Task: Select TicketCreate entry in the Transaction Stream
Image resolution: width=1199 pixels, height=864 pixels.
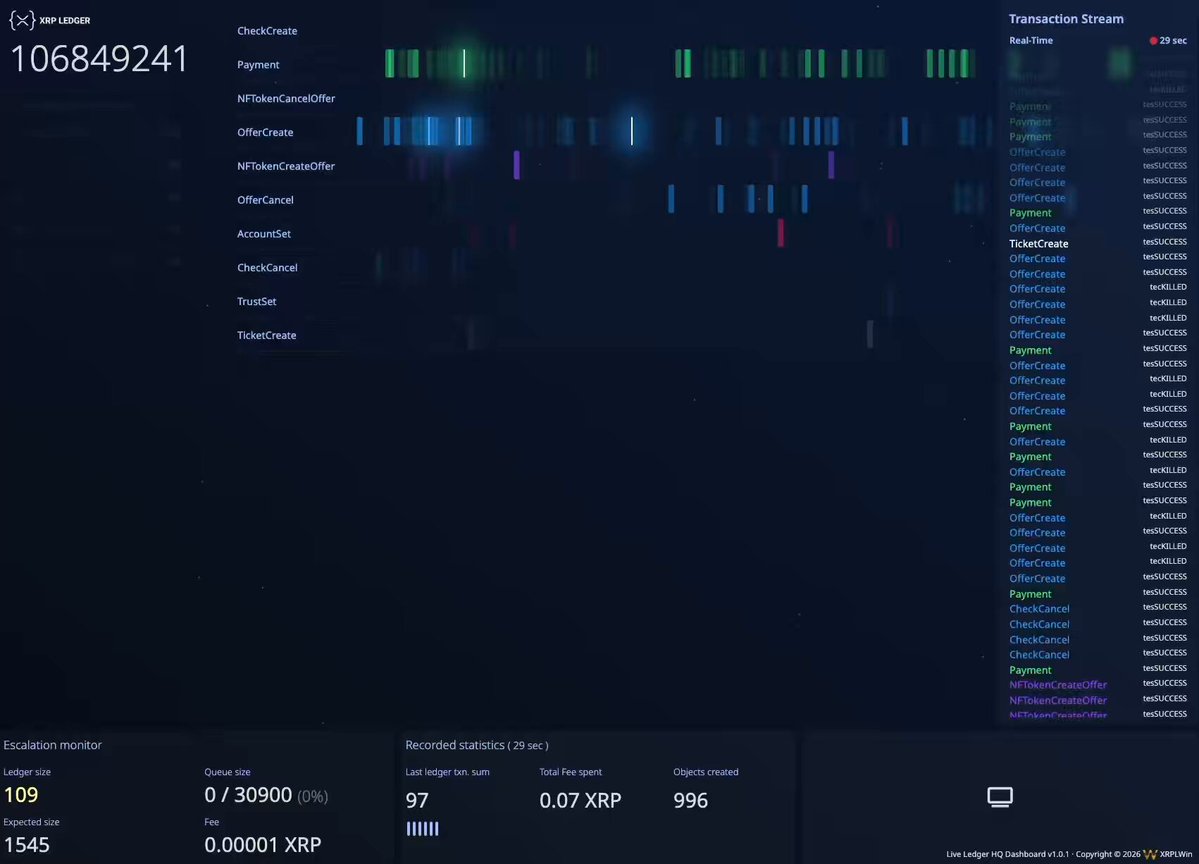Action: 1038,243
